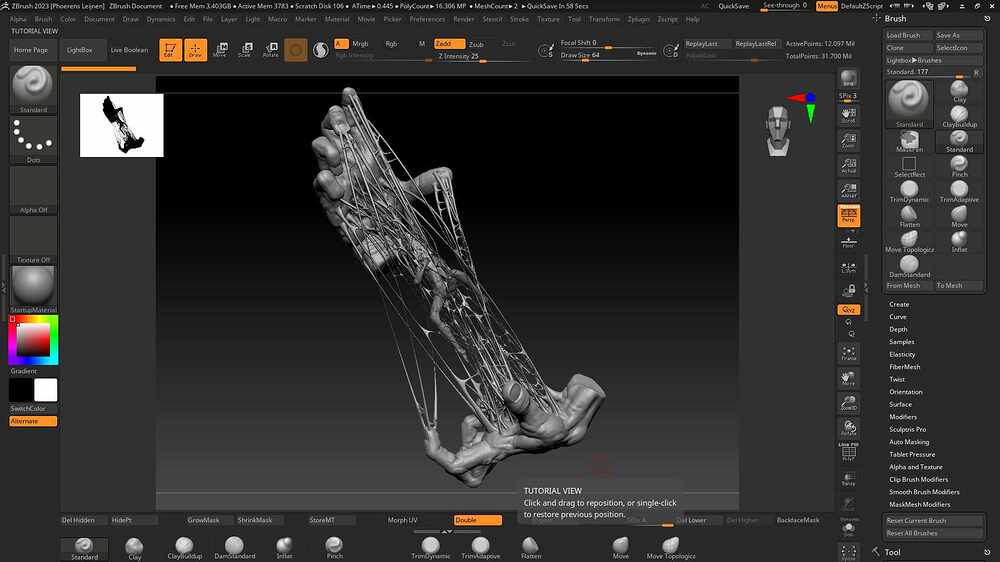Toggle the Floor grid
Screen dimensions: 1000x562
tap(848, 242)
